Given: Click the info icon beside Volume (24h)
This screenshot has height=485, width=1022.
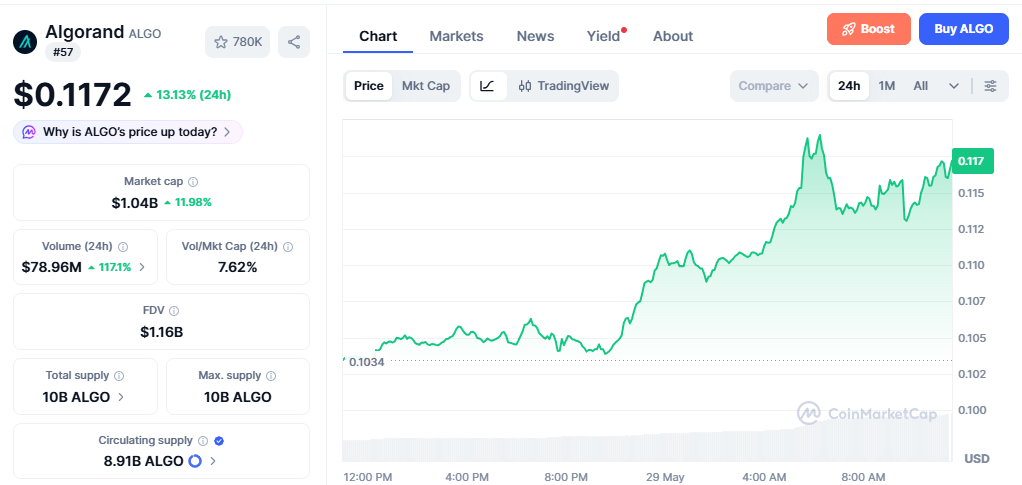Looking at the screenshot, I should pos(123,247).
